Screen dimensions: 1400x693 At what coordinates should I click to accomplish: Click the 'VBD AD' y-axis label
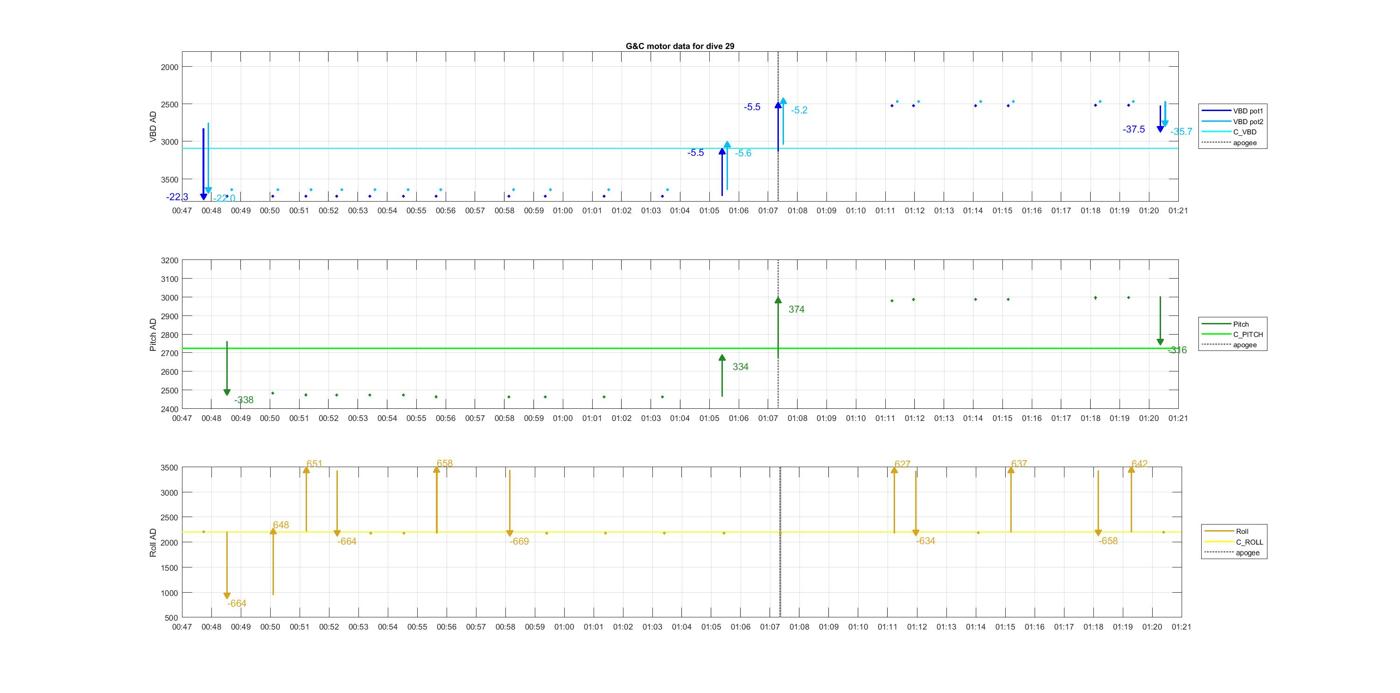click(153, 127)
